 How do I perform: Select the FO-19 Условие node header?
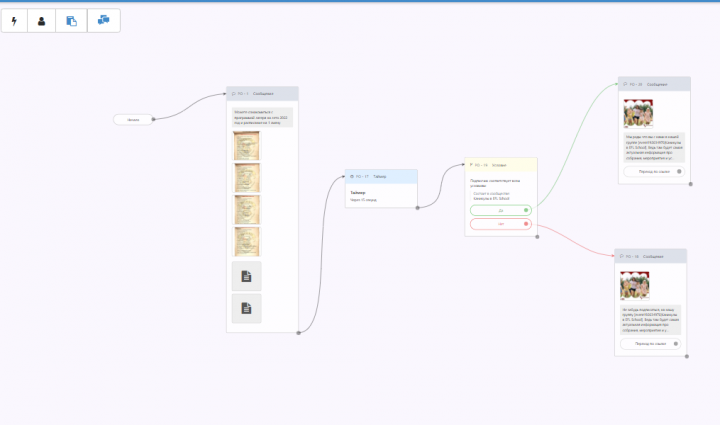(501, 165)
